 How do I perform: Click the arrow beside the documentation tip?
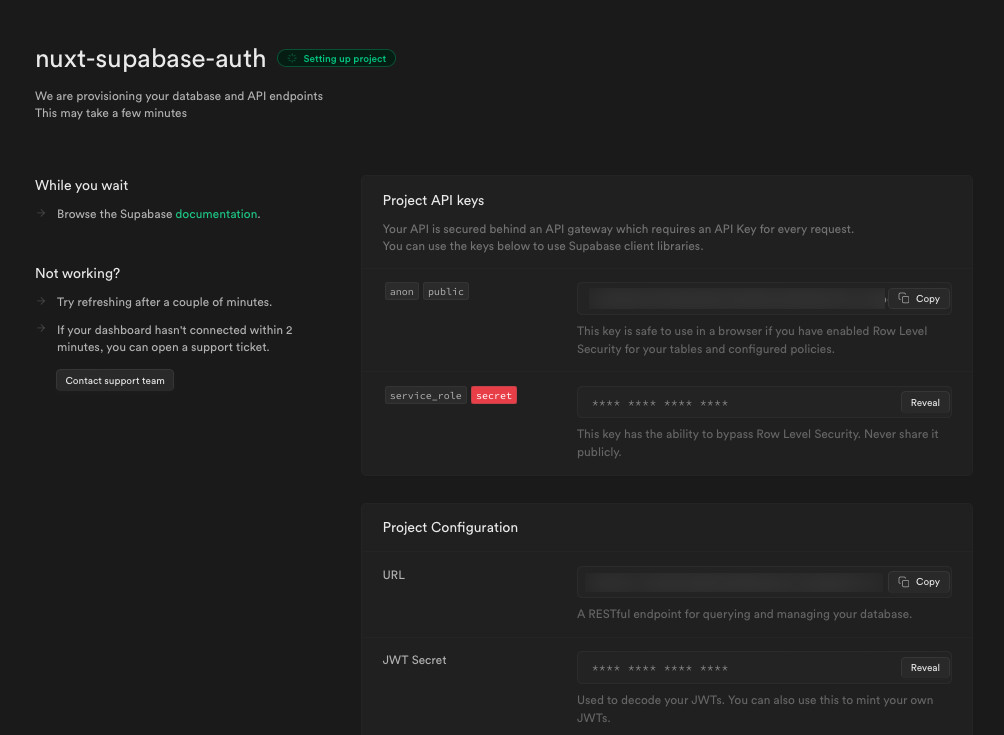pyautogui.click(x=41, y=213)
